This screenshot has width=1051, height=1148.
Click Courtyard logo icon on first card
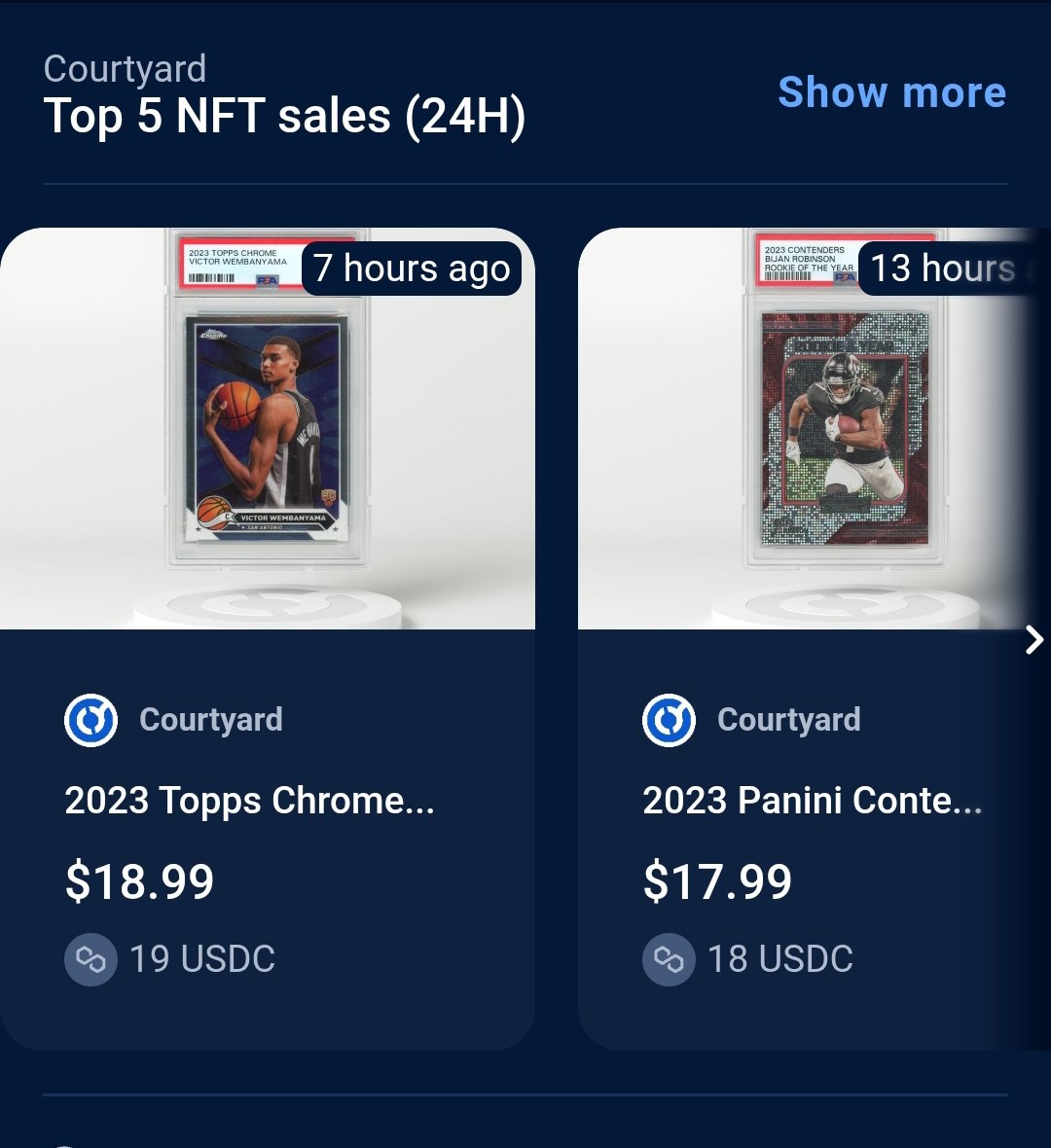91,720
